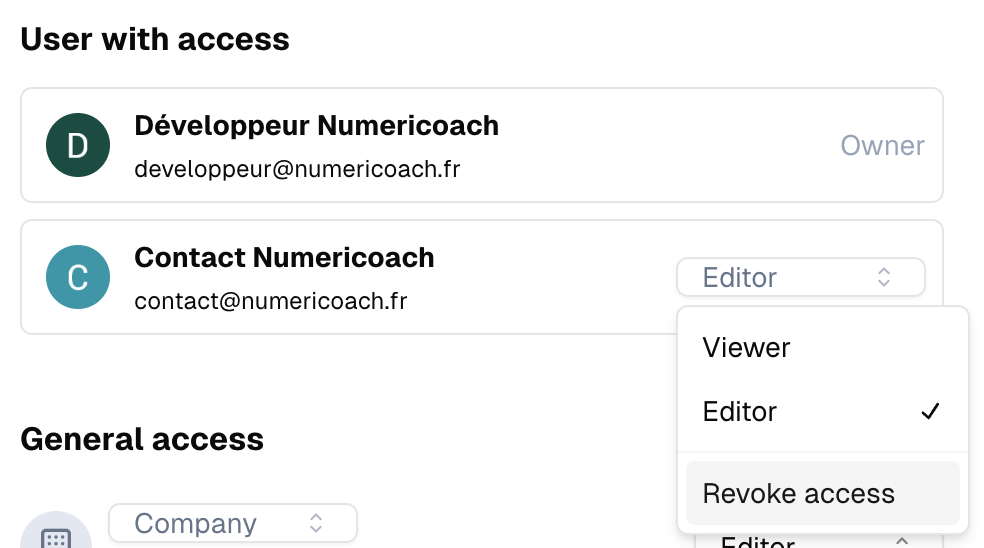Screen dimensions: 984x548
Task: Choose Editor option in the role menu
Action: pos(823,411)
